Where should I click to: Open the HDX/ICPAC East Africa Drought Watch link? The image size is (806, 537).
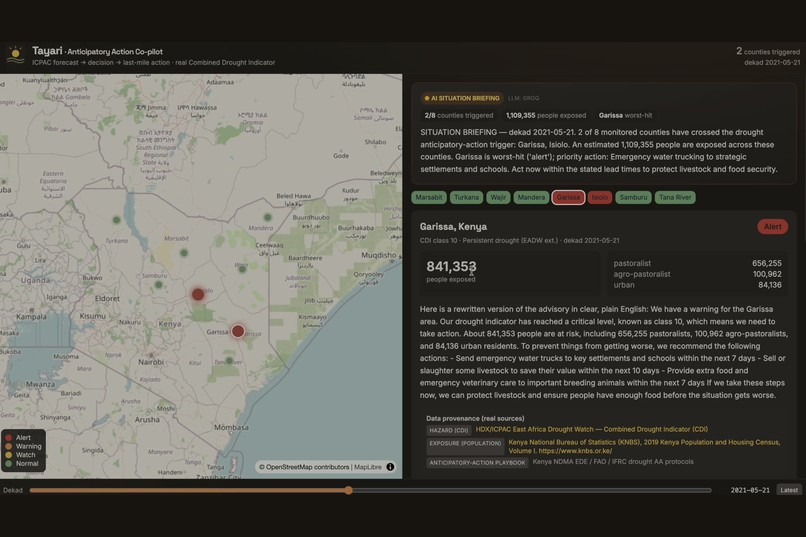click(x=591, y=429)
